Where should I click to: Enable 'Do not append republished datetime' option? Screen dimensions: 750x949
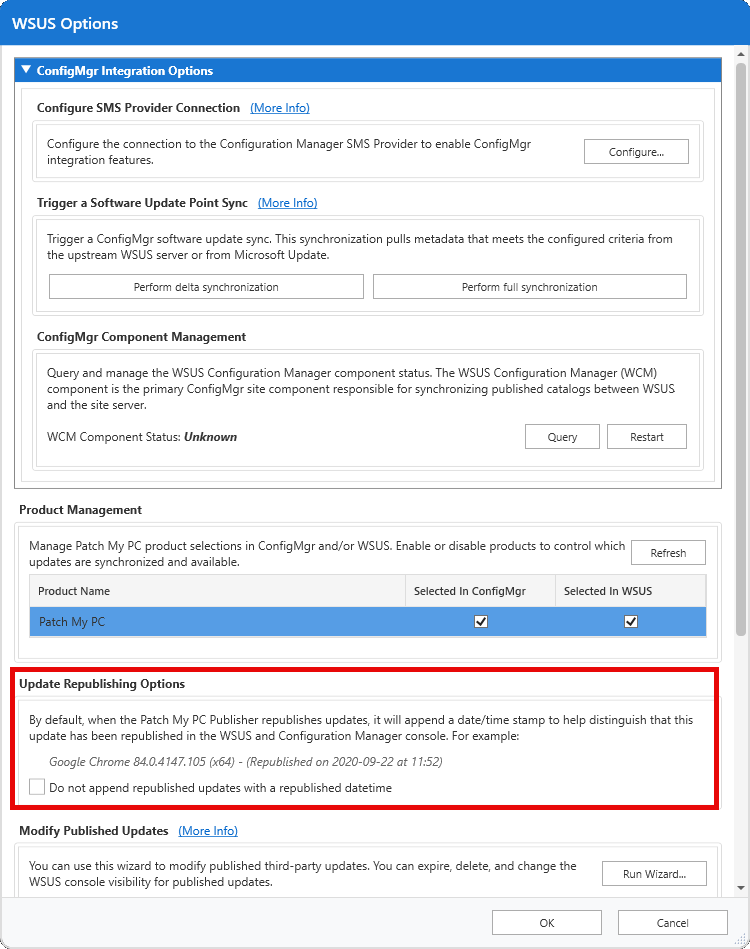(x=37, y=787)
